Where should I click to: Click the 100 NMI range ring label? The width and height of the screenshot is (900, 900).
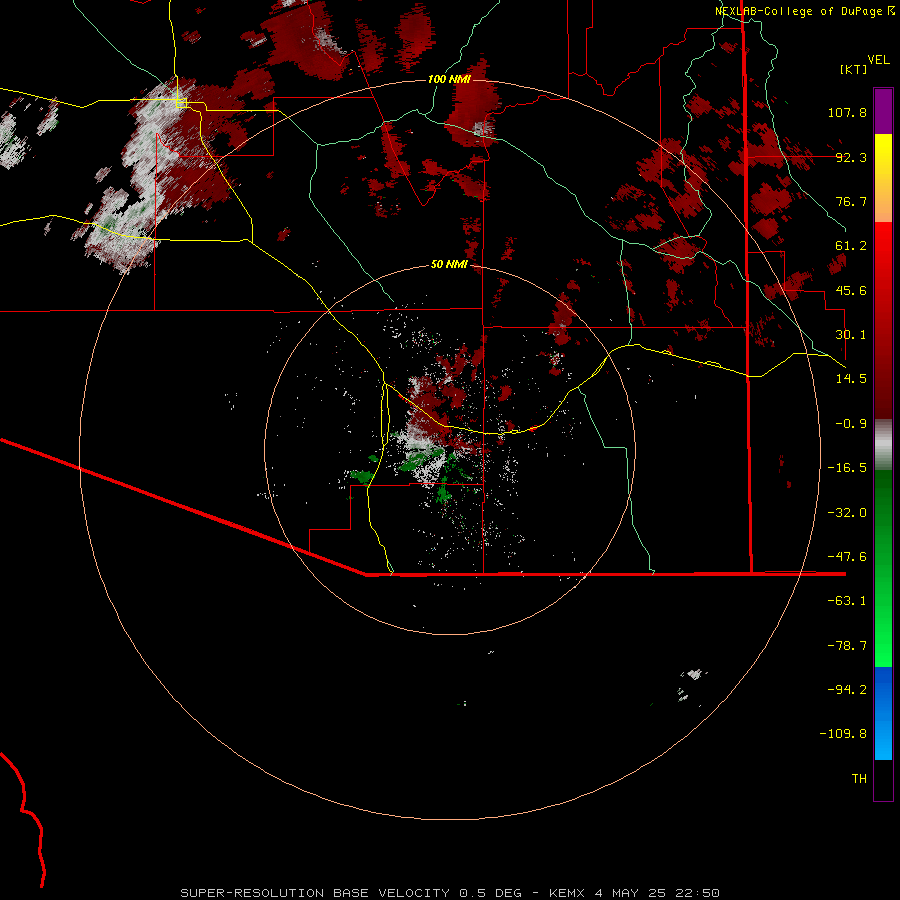coord(449,79)
